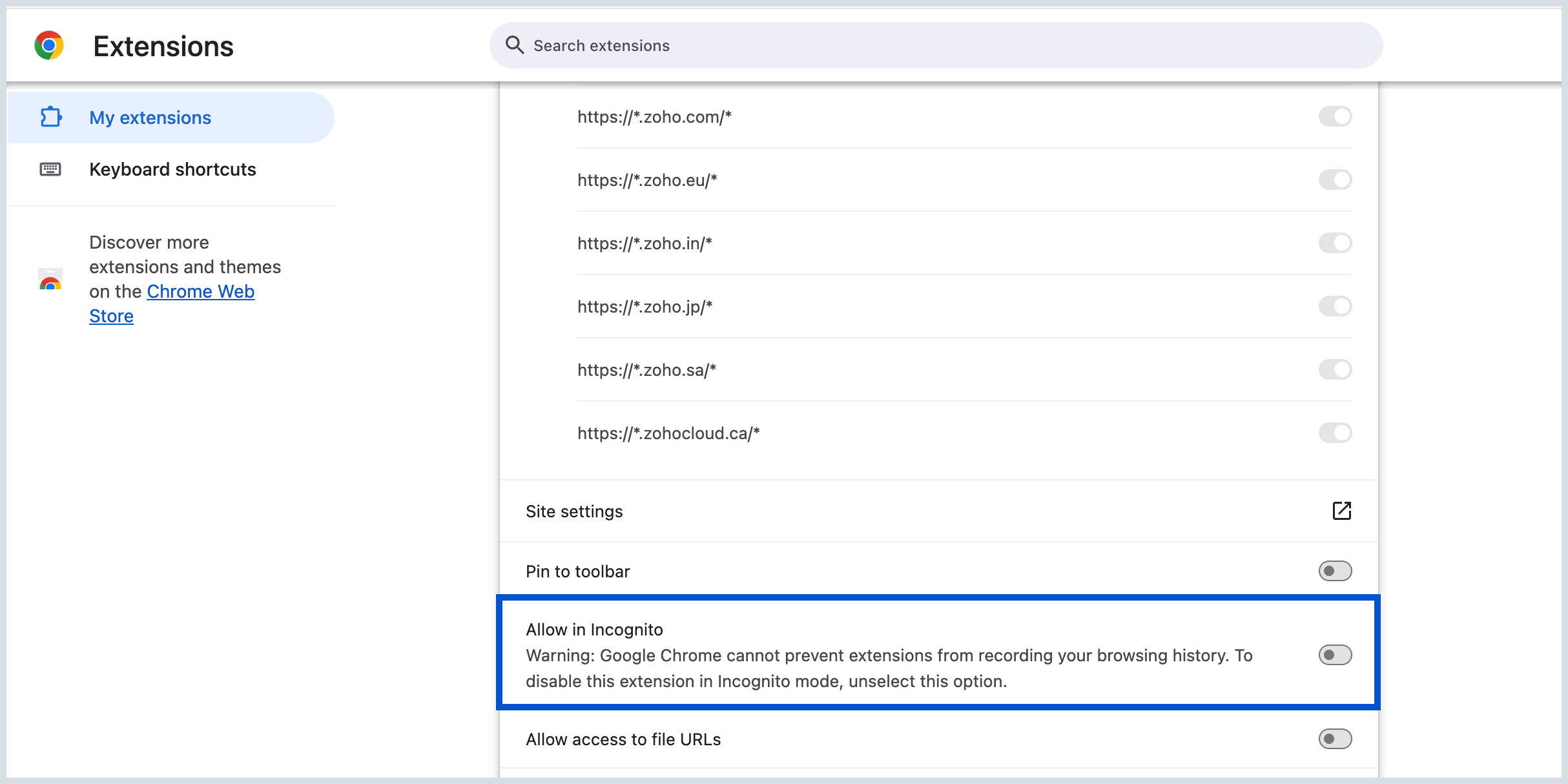The image size is (1568, 784).
Task: Open the Chrome Web Store link
Action: tap(200, 292)
